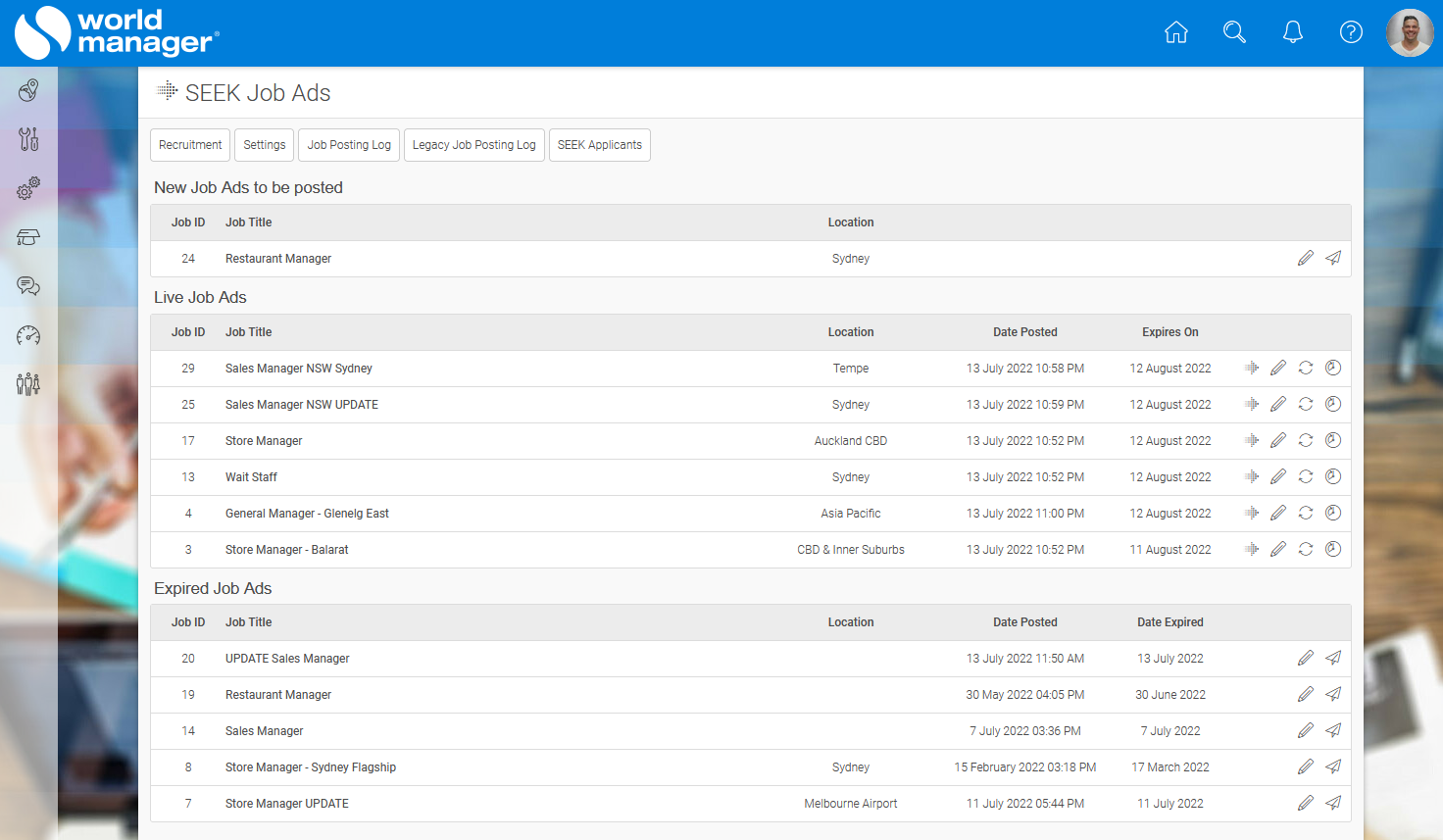Refresh Sales Manager NSW Sydney ad
The height and width of the screenshot is (840, 1443).
click(1306, 368)
